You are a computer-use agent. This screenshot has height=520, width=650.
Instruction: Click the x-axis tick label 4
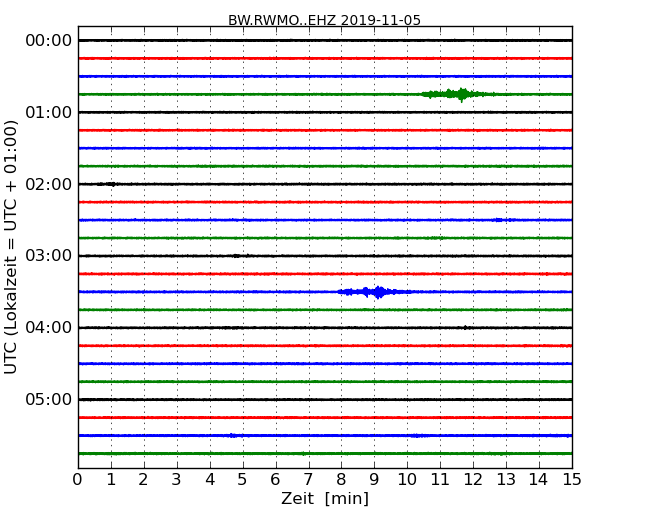[210, 479]
